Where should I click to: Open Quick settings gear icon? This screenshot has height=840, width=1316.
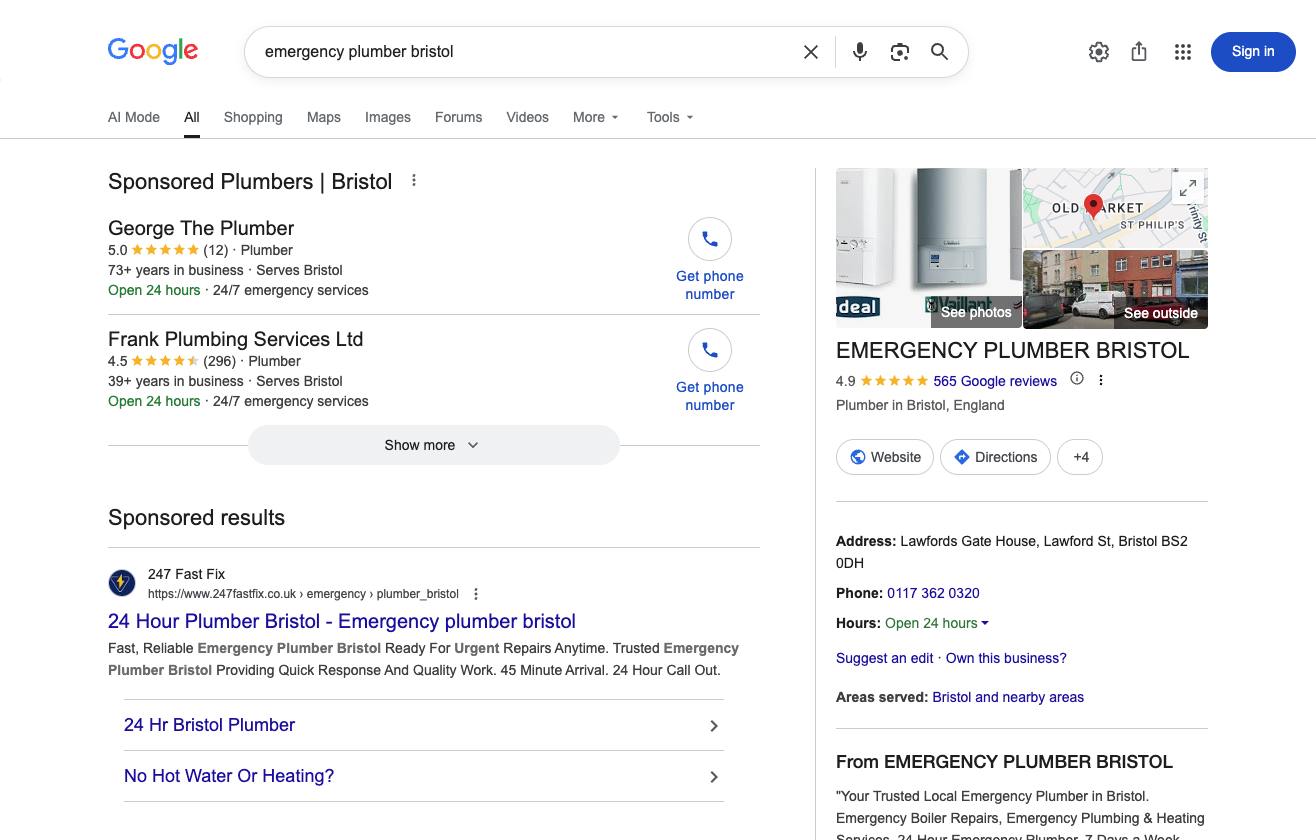(x=1099, y=52)
